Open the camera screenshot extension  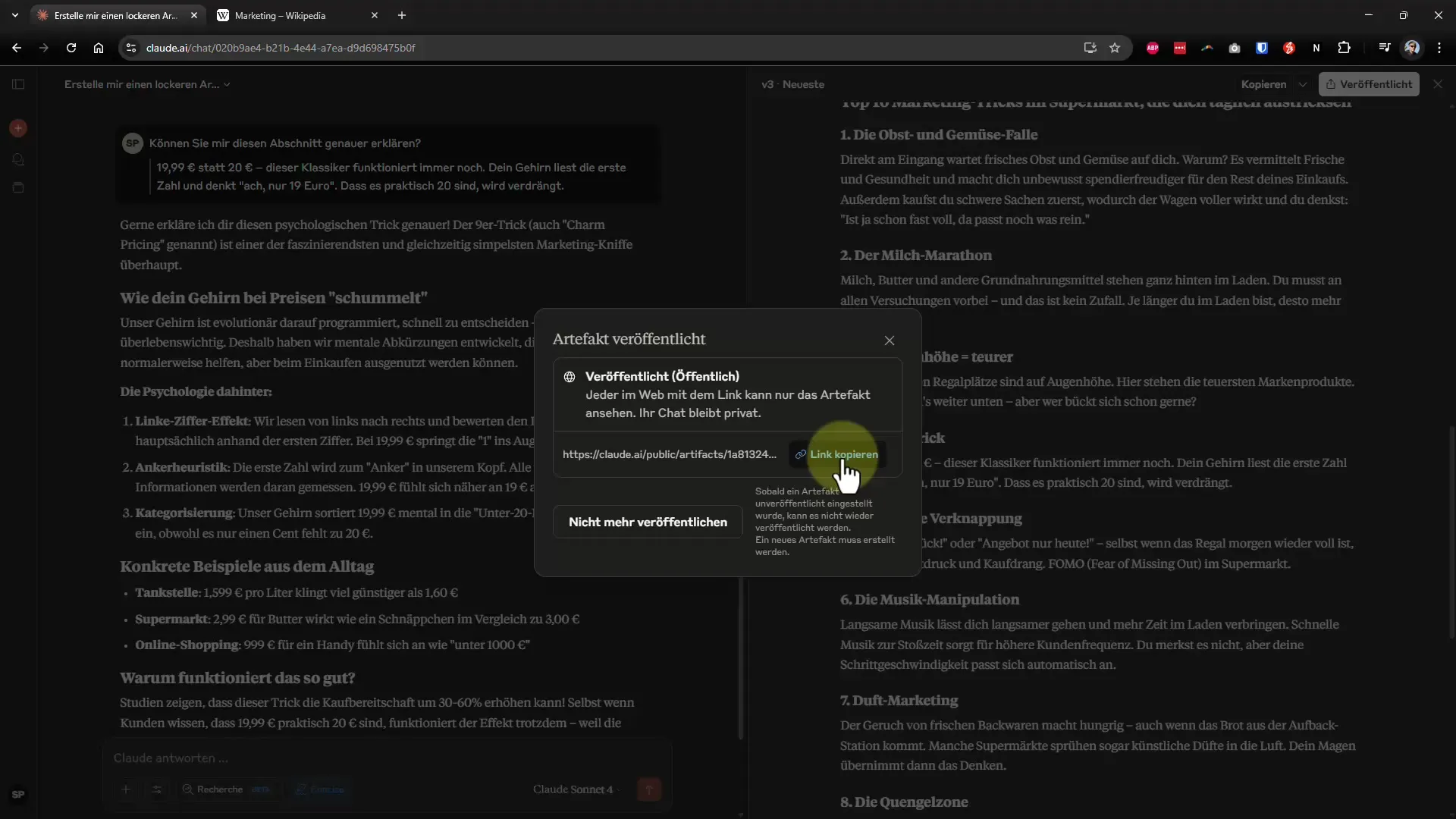1235,48
